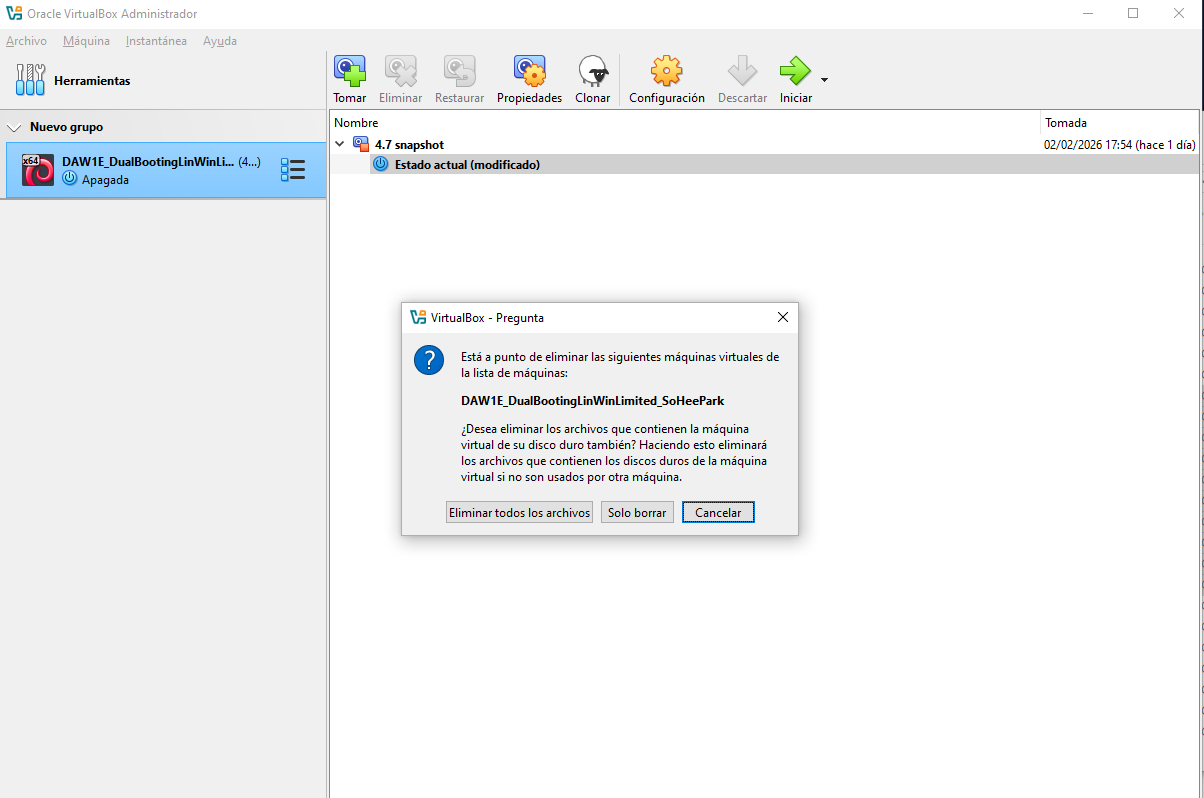Click the Apagada status text
This screenshot has height=798, width=1204.
tap(105, 180)
